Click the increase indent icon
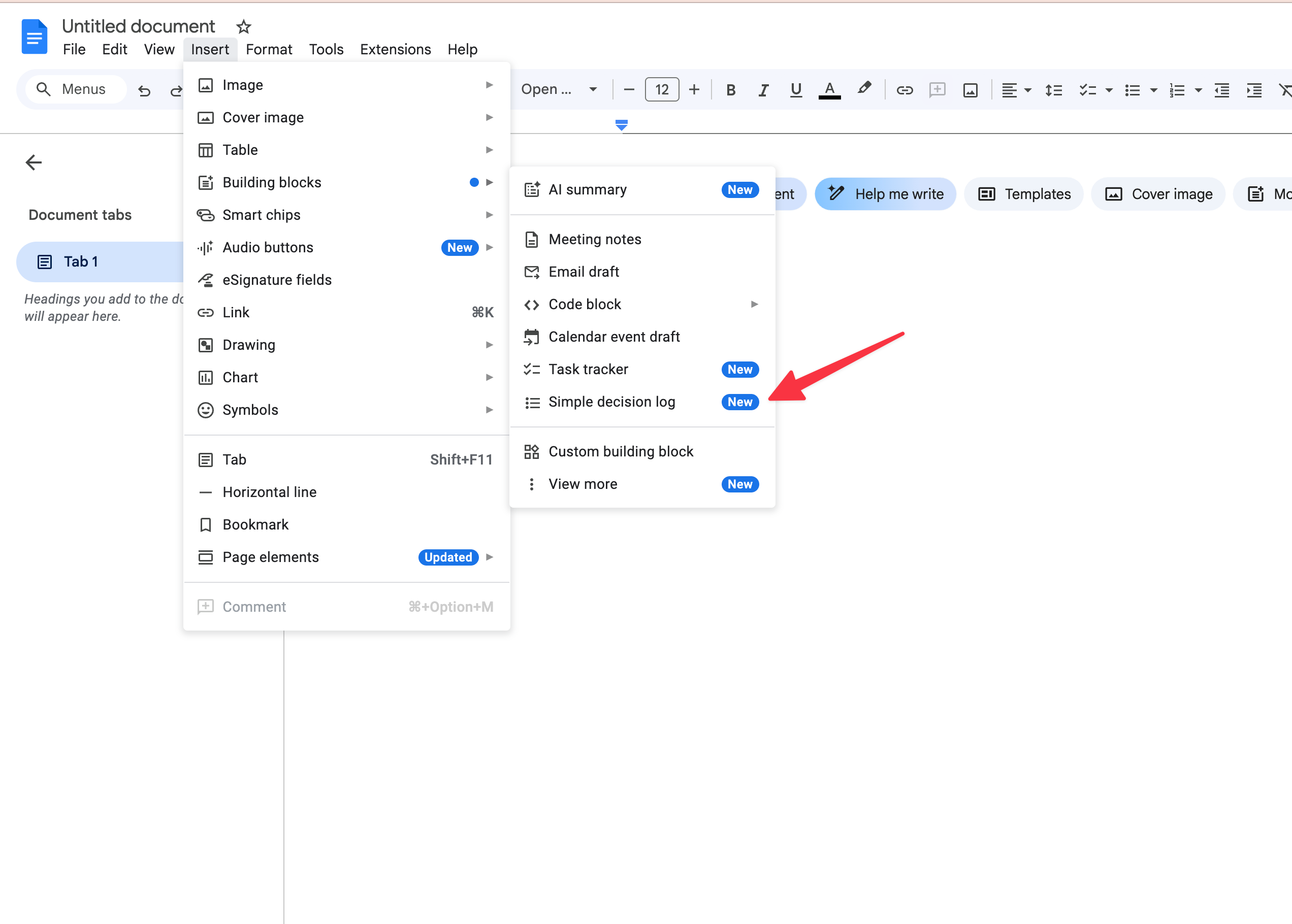 pos(1254,90)
